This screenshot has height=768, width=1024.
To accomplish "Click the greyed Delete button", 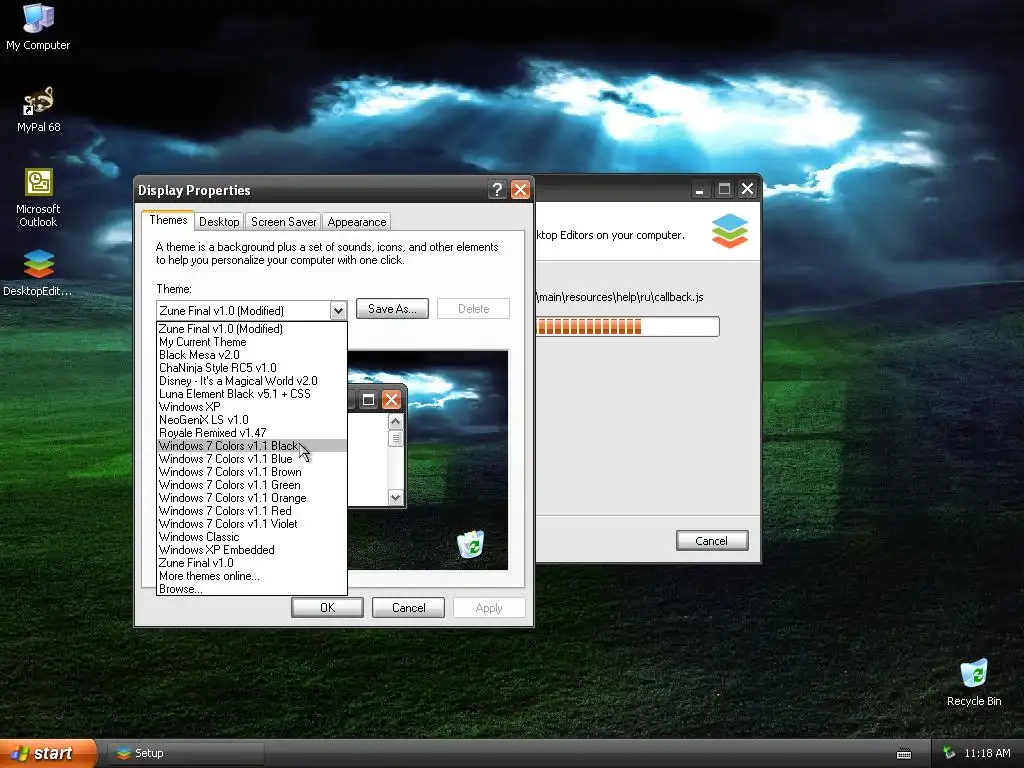I will 473,309.
